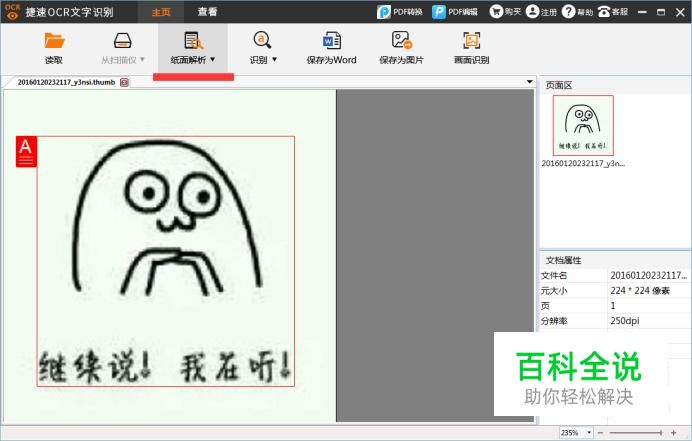Contact 客服 via phone icon
This screenshot has width=692, height=441.
604,11
